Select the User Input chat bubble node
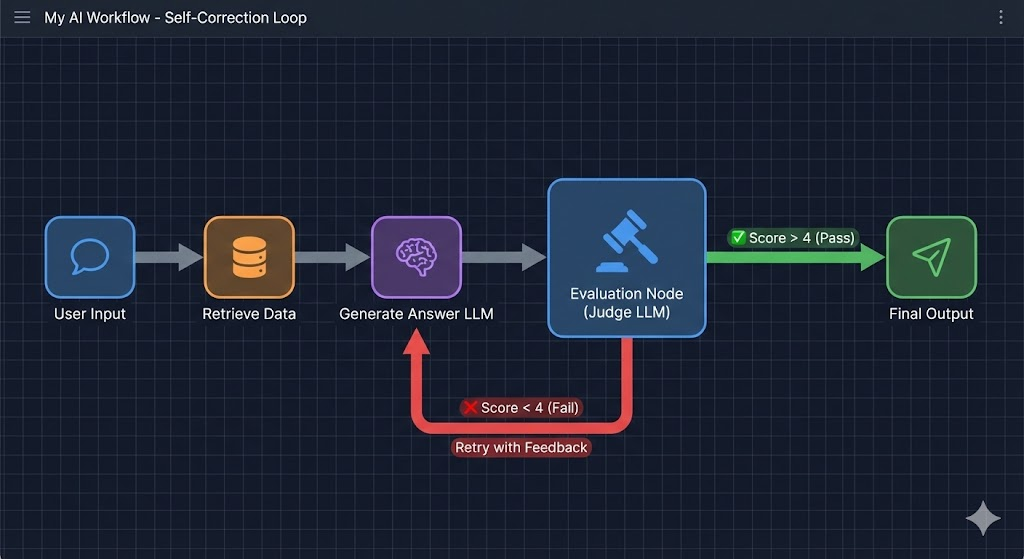Viewport: 1024px width, 559px height. point(89,257)
